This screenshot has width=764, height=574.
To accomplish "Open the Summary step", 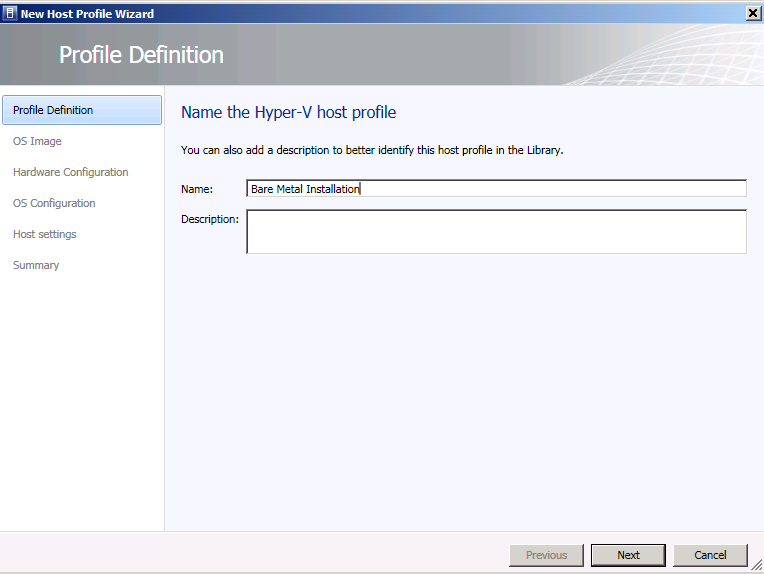I will pos(36,265).
